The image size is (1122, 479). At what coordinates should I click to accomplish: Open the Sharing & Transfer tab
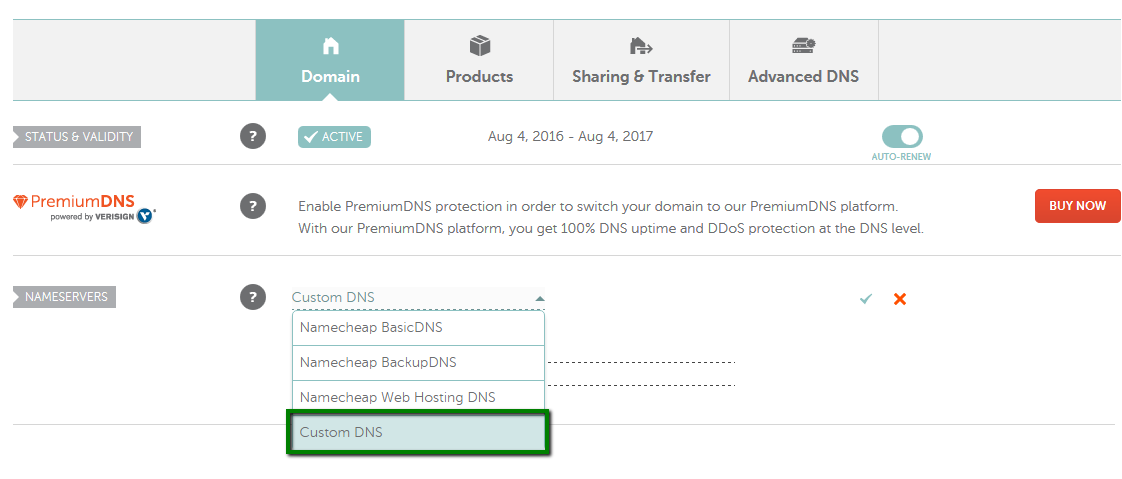point(641,60)
